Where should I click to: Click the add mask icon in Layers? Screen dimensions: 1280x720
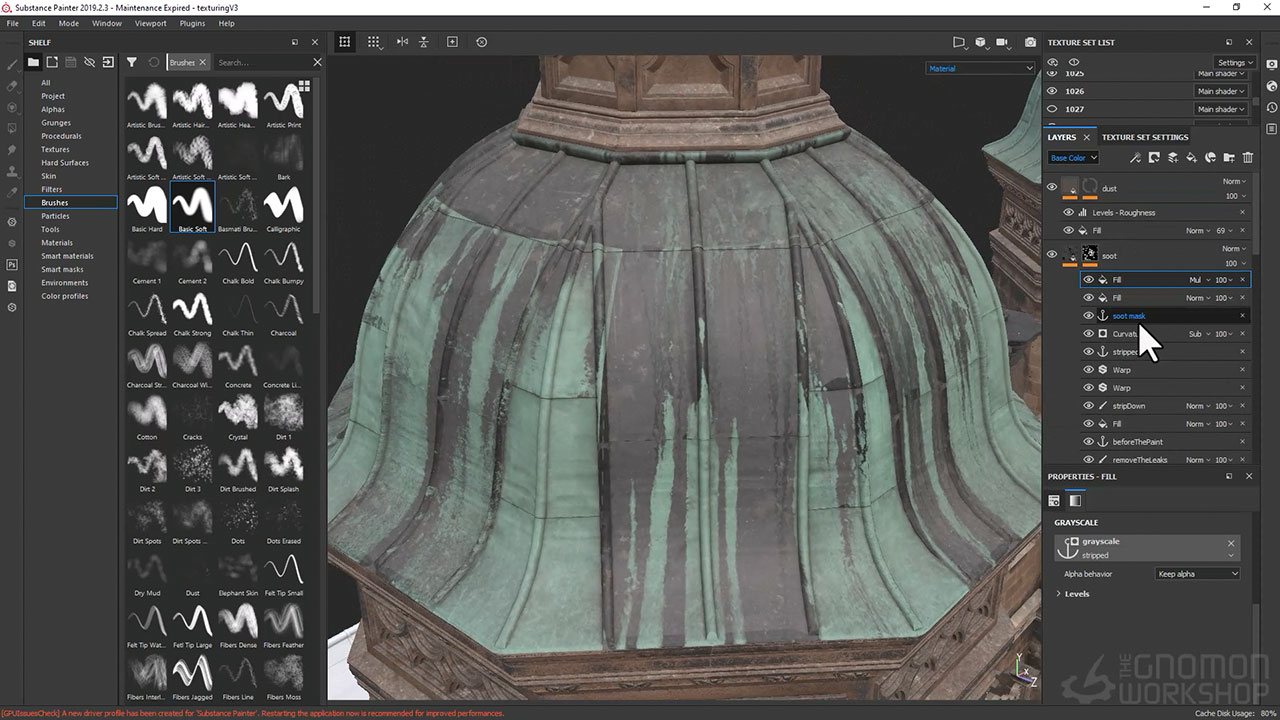pyautogui.click(x=1153, y=158)
